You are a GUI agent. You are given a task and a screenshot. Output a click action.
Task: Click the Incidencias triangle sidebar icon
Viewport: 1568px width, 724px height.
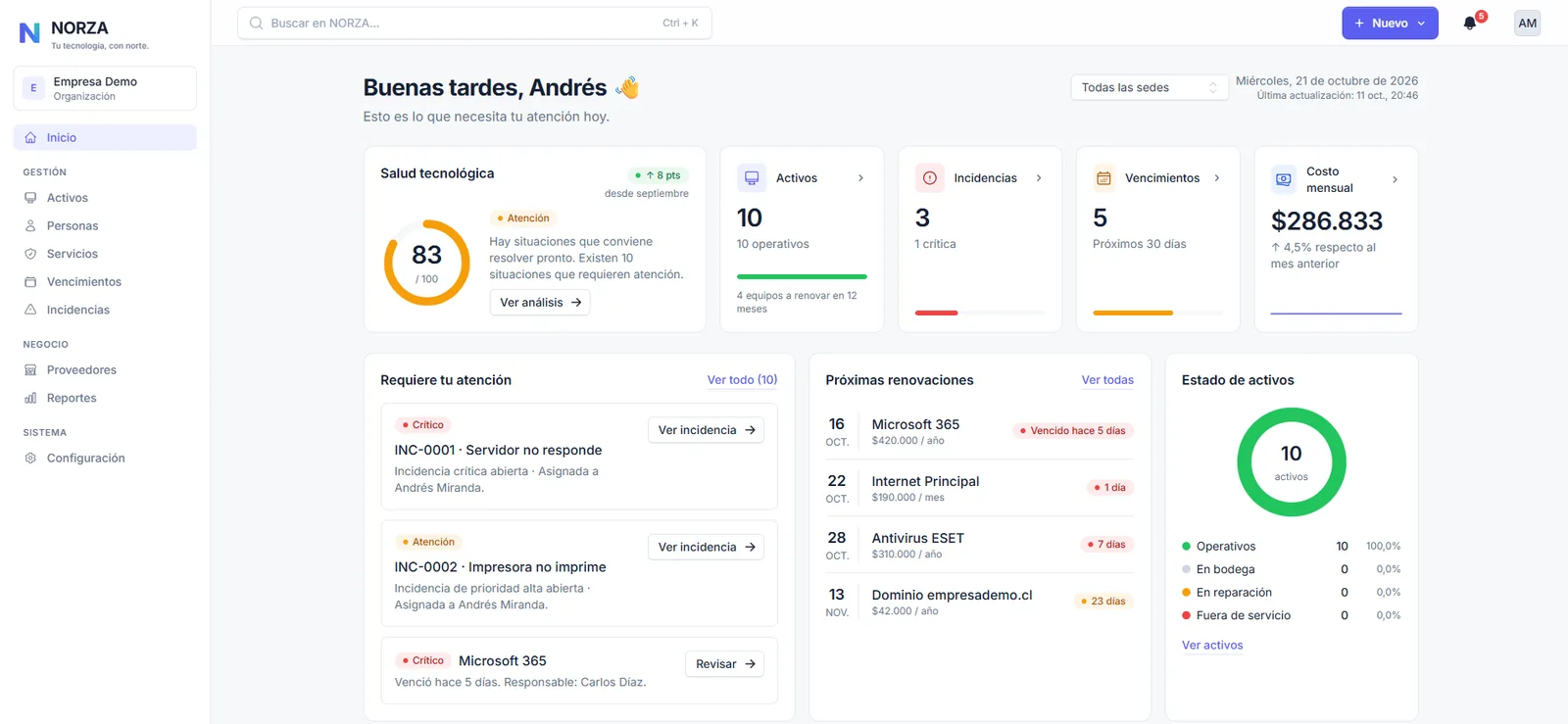click(x=30, y=310)
